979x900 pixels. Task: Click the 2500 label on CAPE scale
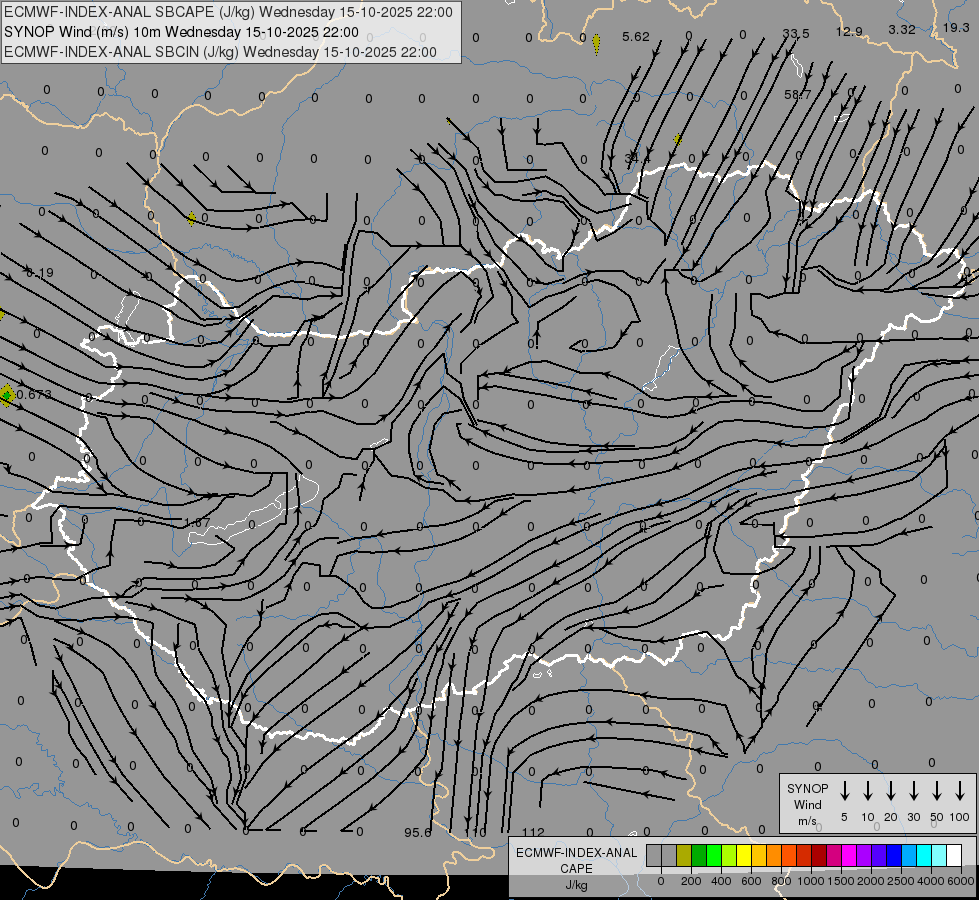click(901, 881)
